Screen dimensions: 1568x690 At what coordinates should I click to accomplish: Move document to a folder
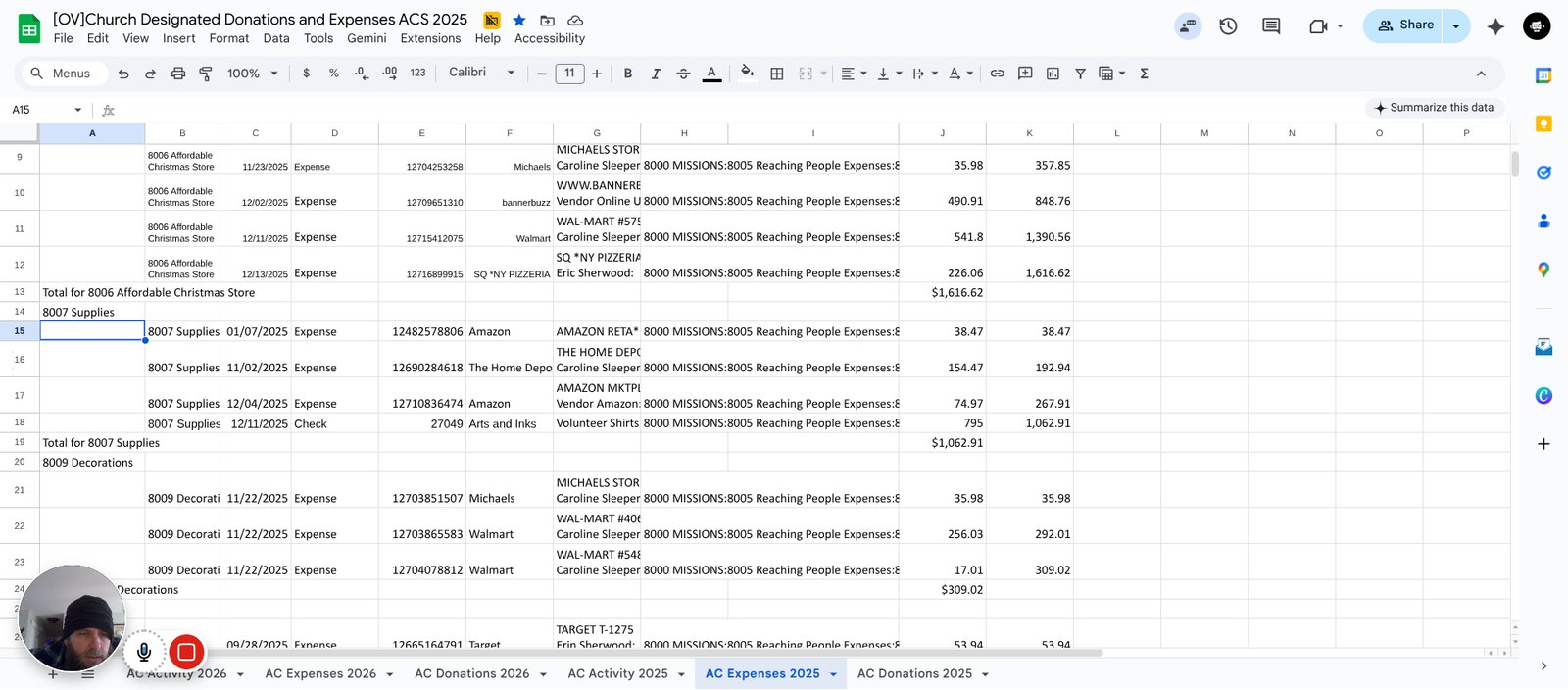point(548,20)
